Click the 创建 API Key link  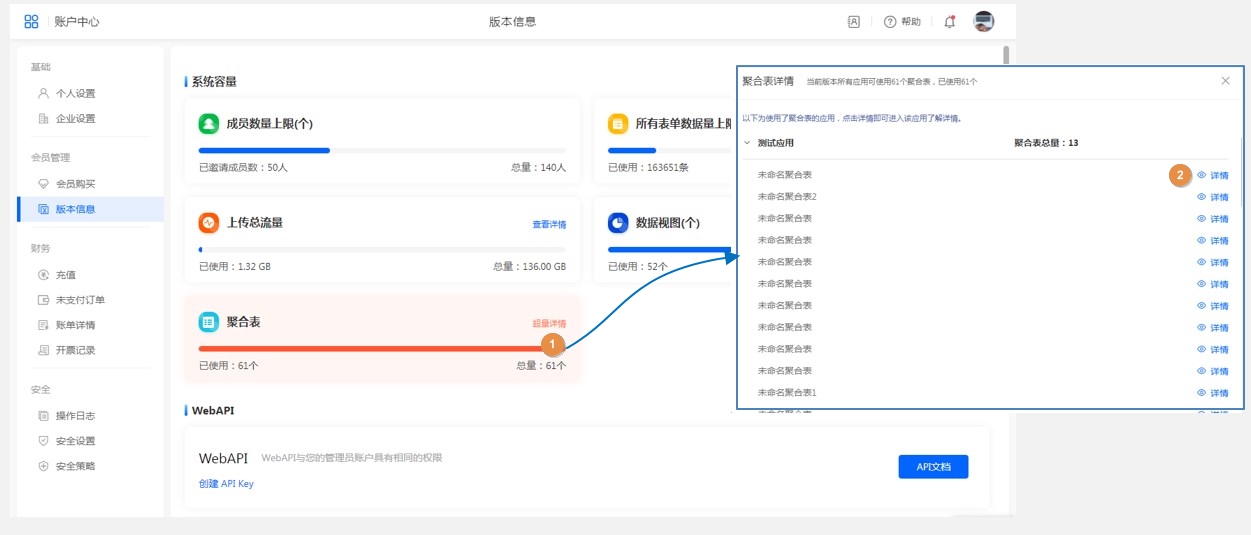pos(226,484)
